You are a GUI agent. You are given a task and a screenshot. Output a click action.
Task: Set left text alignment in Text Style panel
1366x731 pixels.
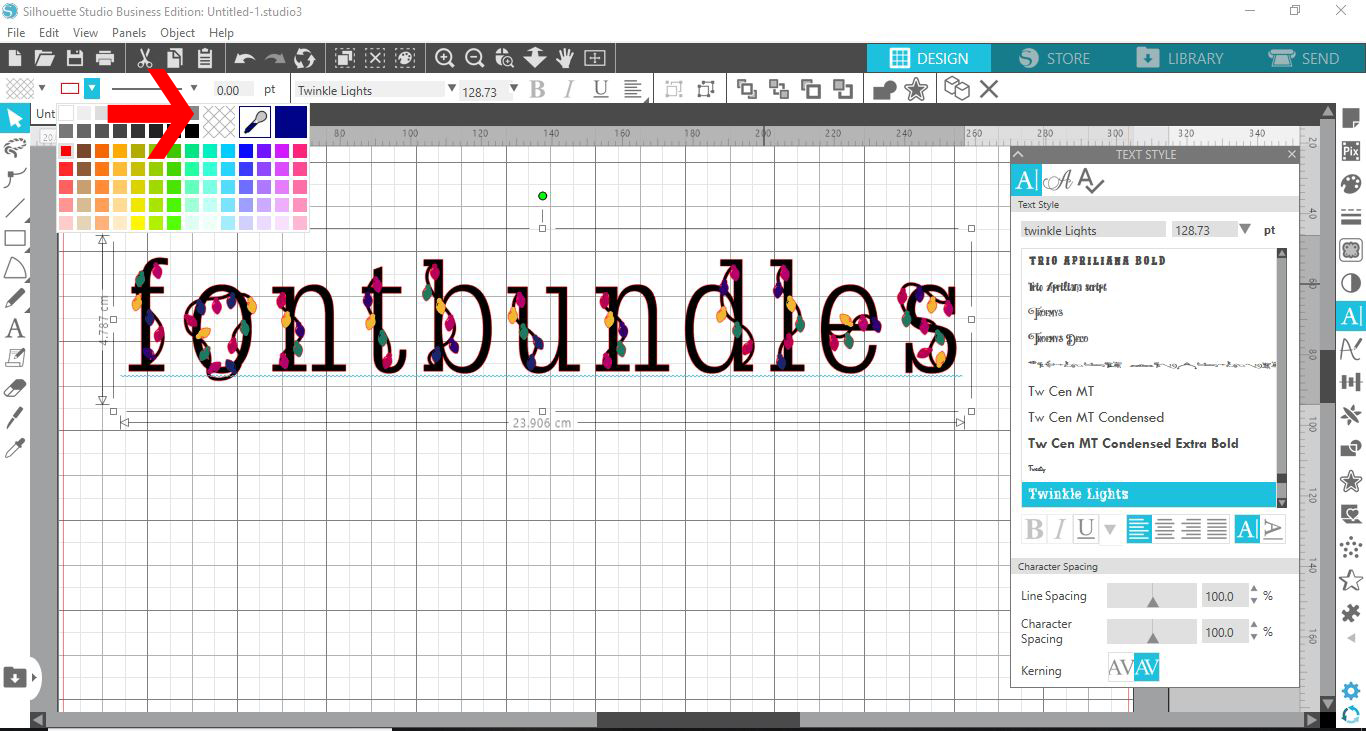tap(1139, 529)
